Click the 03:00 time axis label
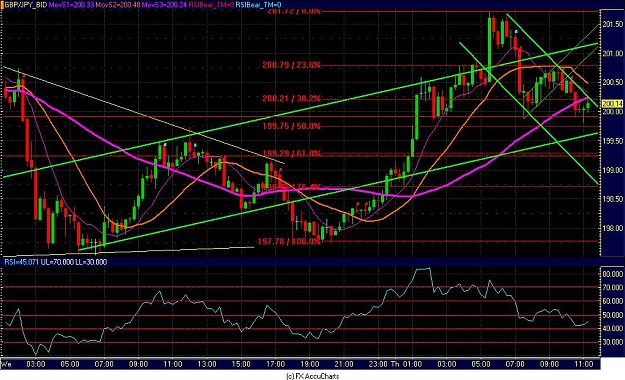This screenshot has height=380, width=625. [35, 364]
